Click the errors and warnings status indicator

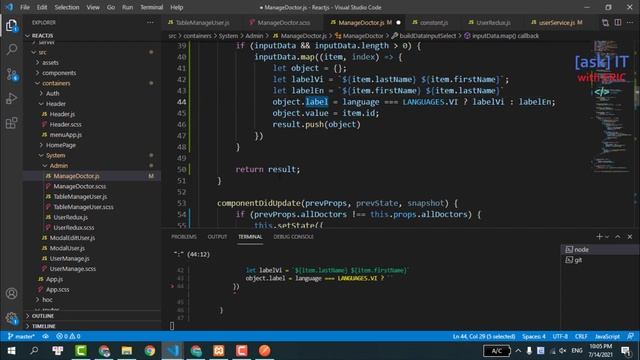[x=68, y=336]
